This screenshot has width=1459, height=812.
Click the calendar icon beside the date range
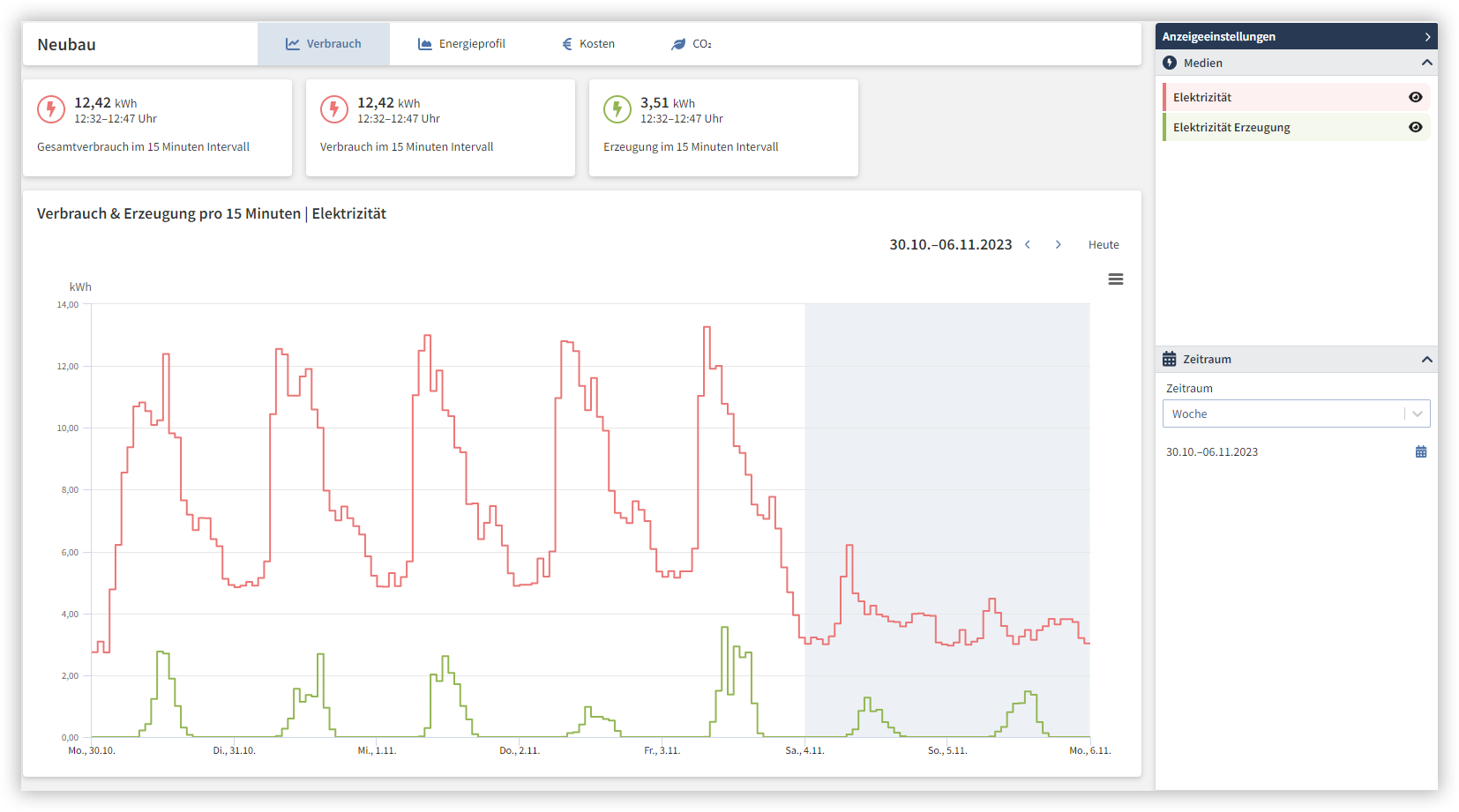pos(1420,452)
